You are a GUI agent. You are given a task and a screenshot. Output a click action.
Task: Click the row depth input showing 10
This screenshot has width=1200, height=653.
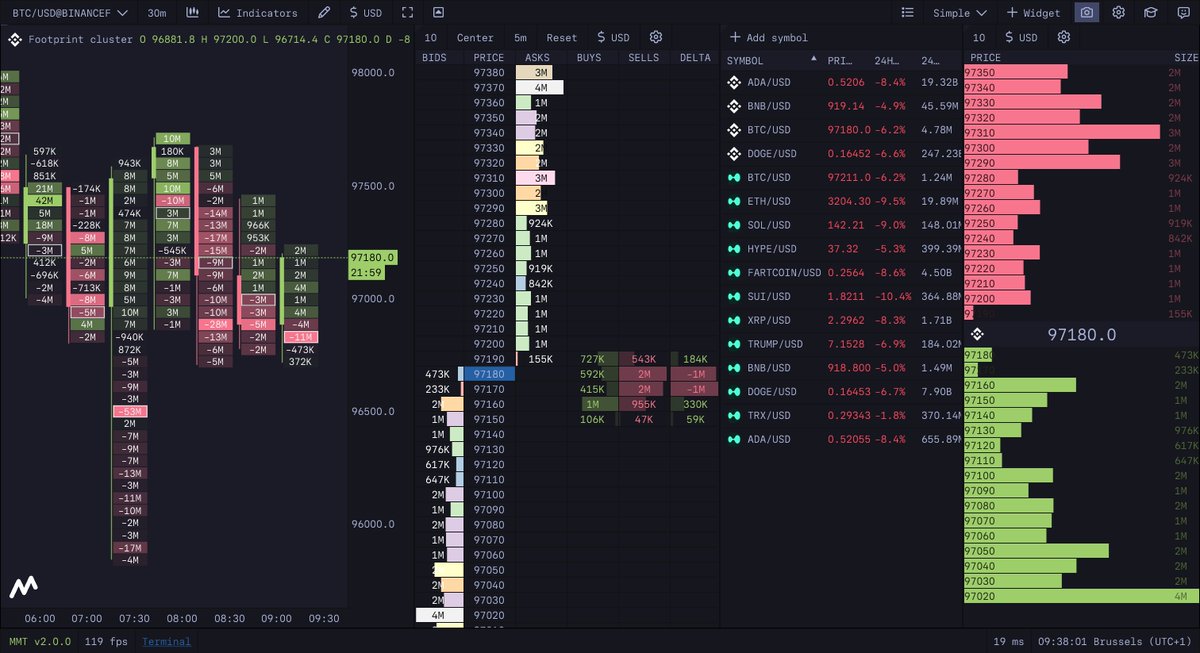click(x=430, y=37)
